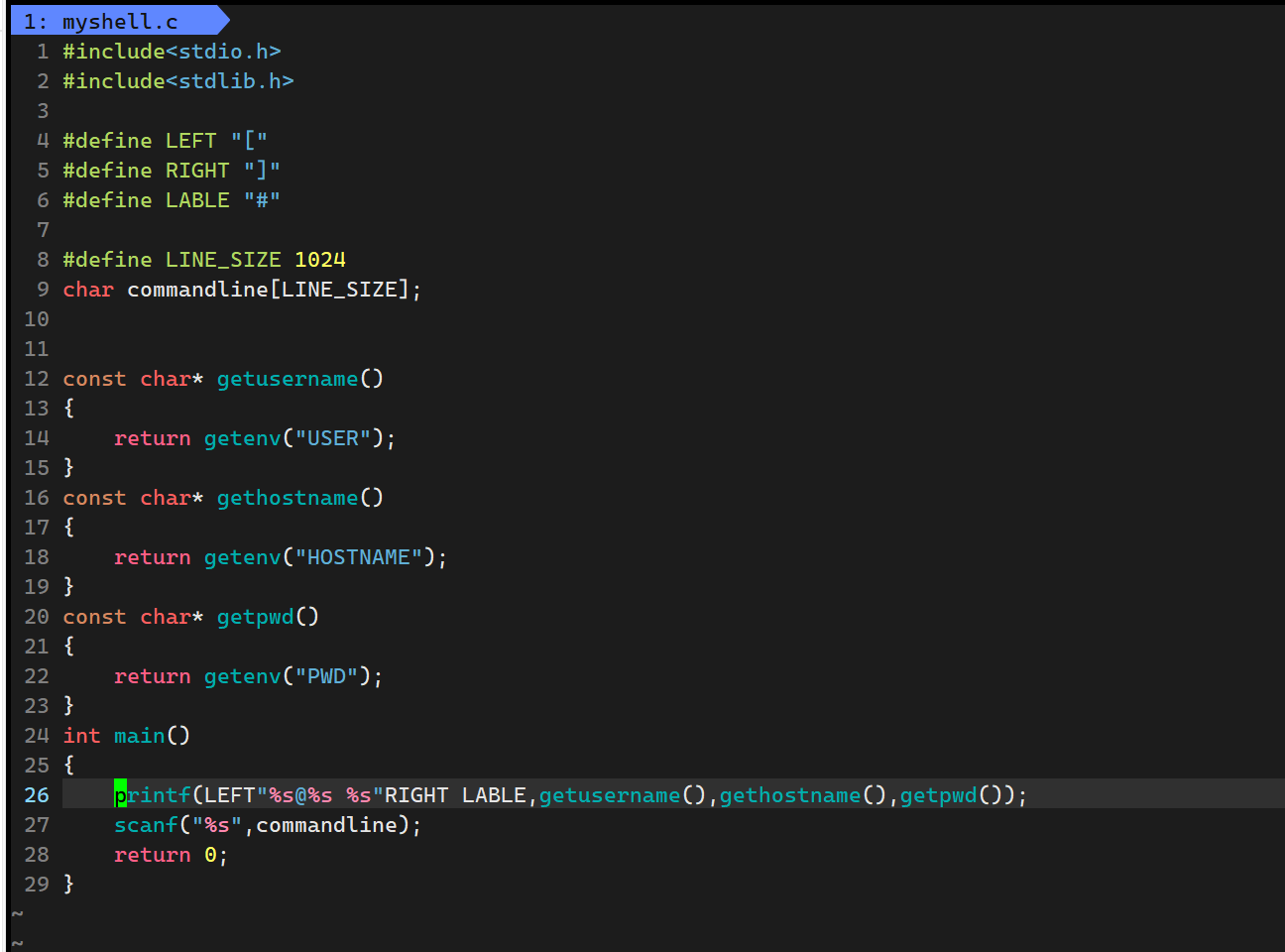Click the gethostname() function definition name
1285x952 pixels.
pos(288,498)
